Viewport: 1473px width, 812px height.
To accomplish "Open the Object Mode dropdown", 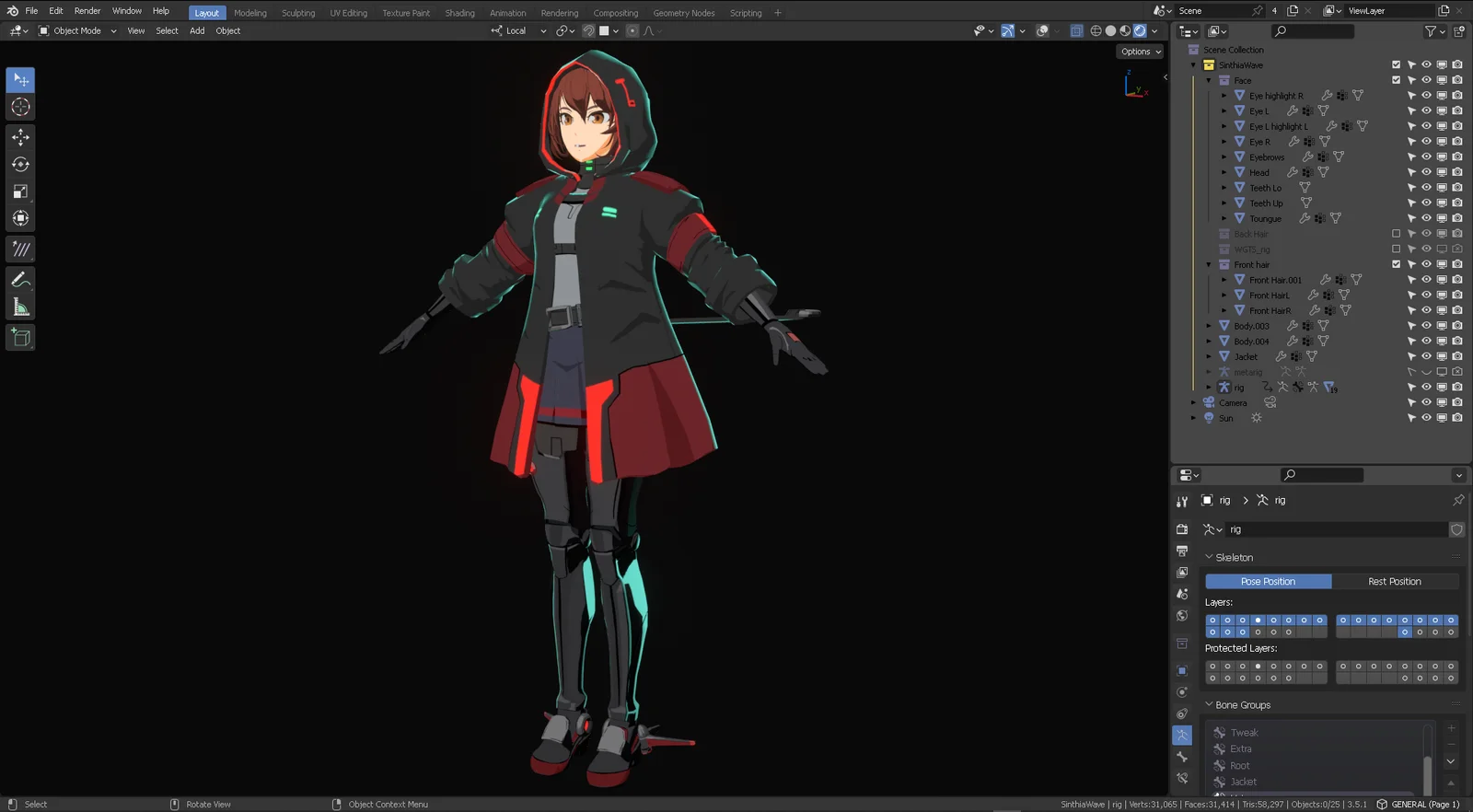I will tap(77, 30).
